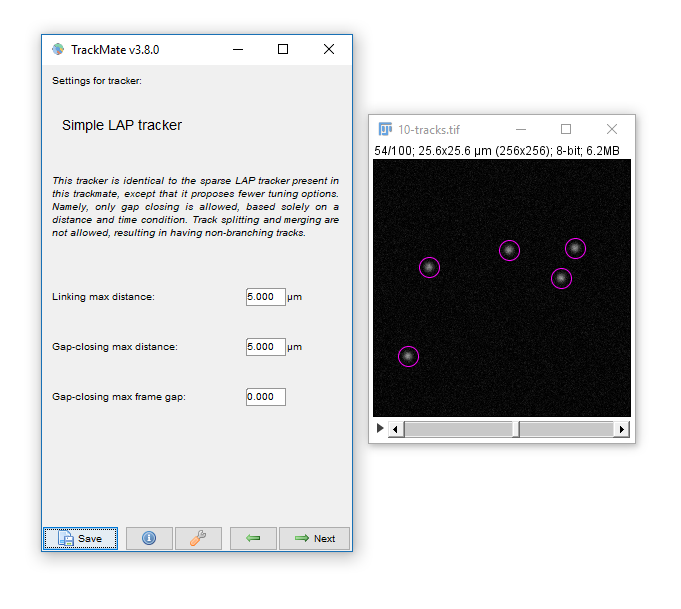This screenshot has width=681, height=609.
Task: Click the TrackMate title bar icon
Action: [x=58, y=49]
